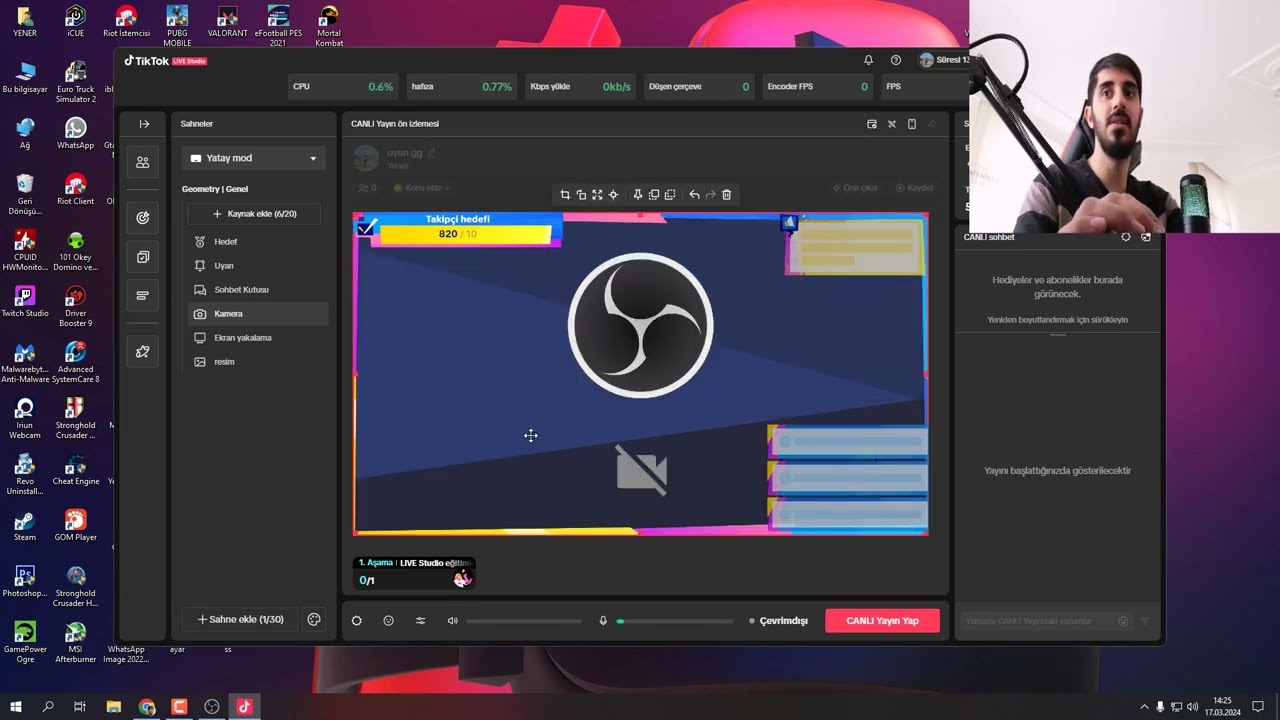Click the Kaydet record button
The width and height of the screenshot is (1280, 720).
[x=914, y=188]
